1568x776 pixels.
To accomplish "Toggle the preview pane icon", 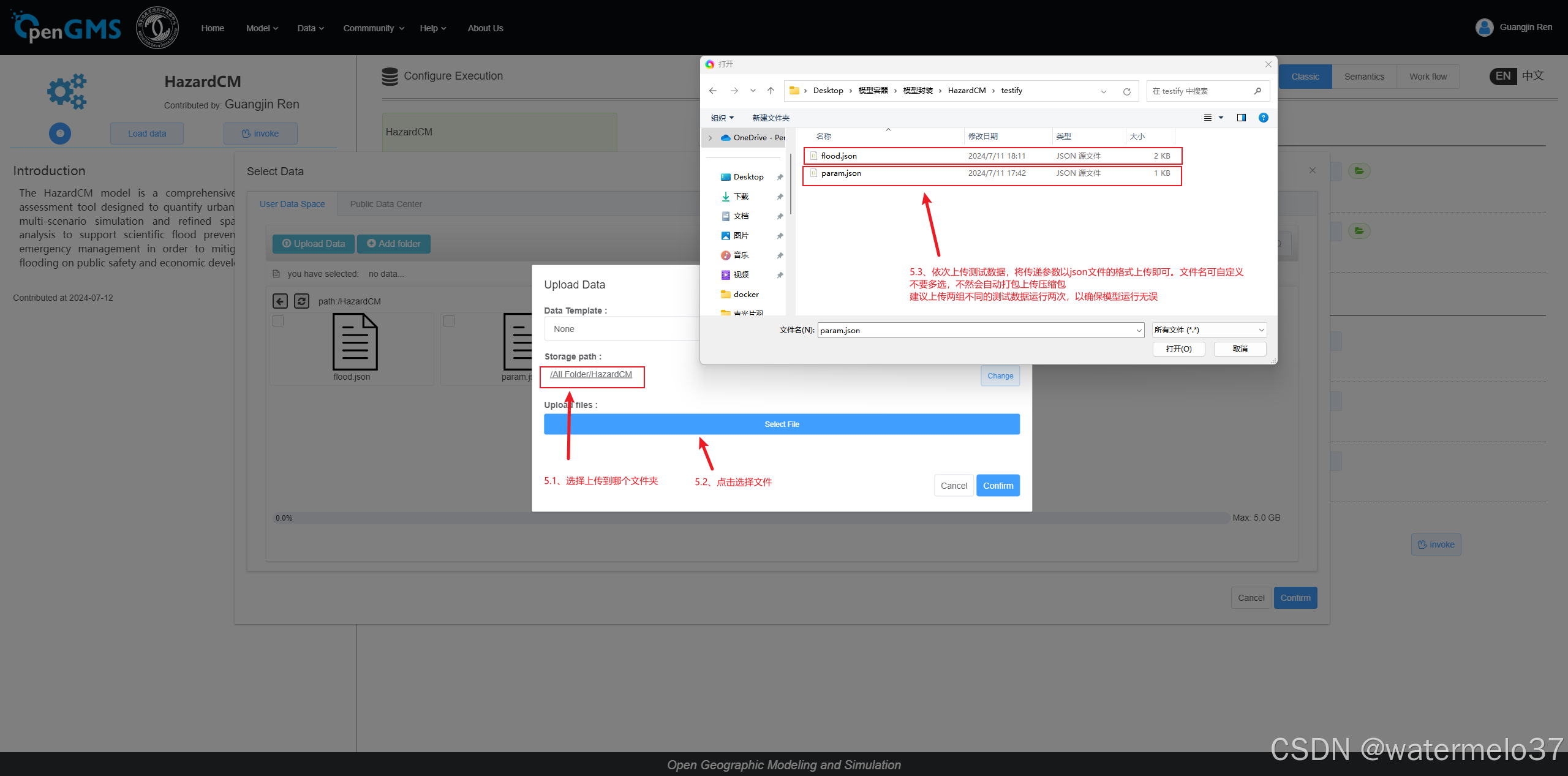I will (x=1242, y=118).
